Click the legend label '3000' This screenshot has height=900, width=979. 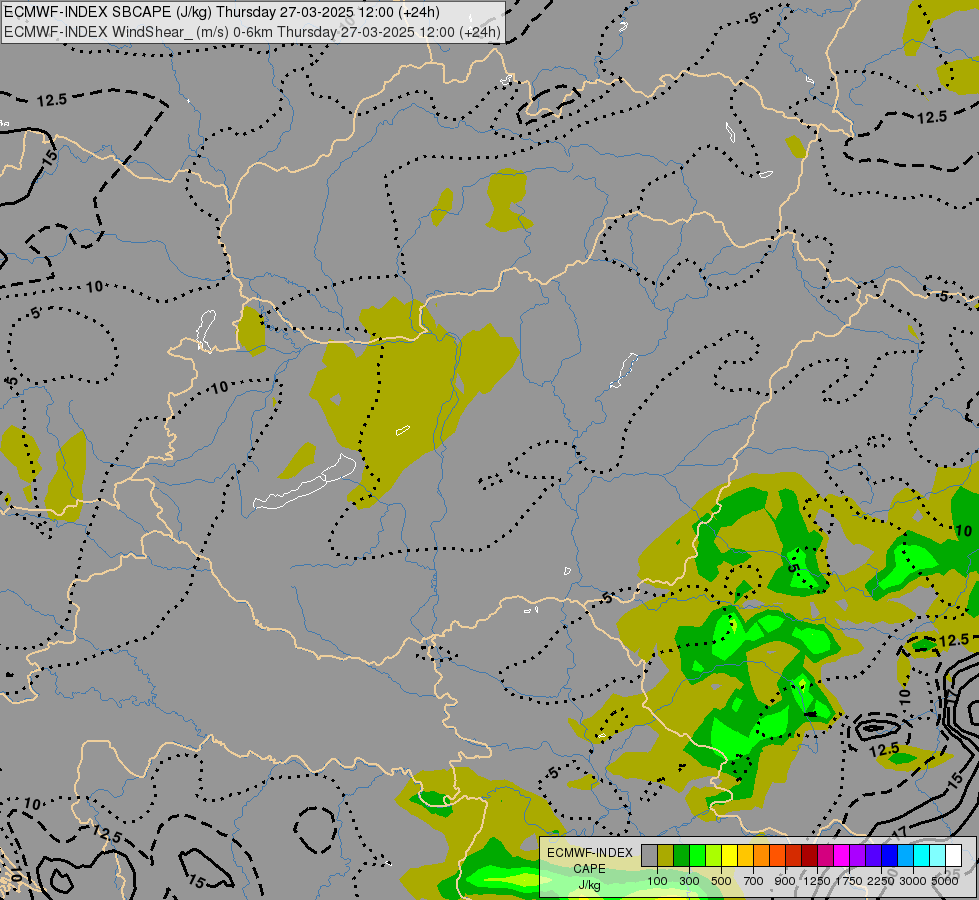(x=913, y=881)
